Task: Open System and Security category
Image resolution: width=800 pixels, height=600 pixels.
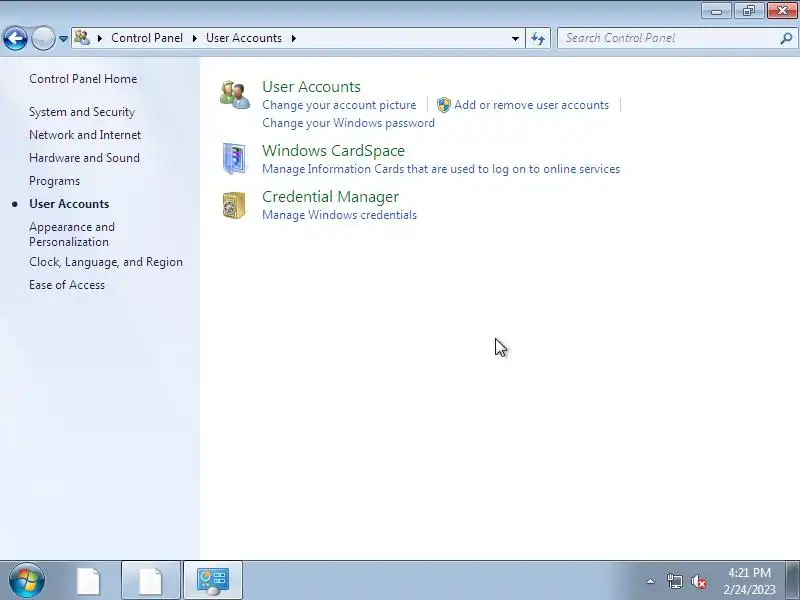Action: [x=82, y=112]
